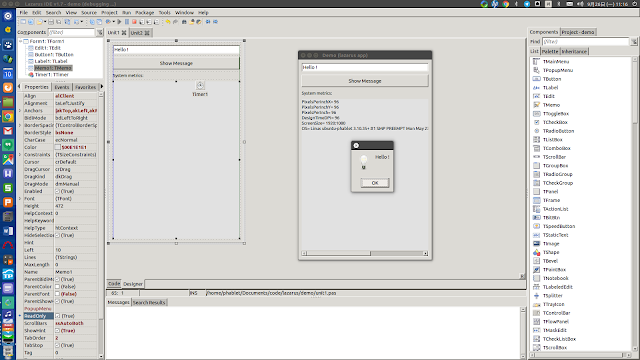Open the Chrome icon in the Ubuntu launcher

(x=8, y=117)
